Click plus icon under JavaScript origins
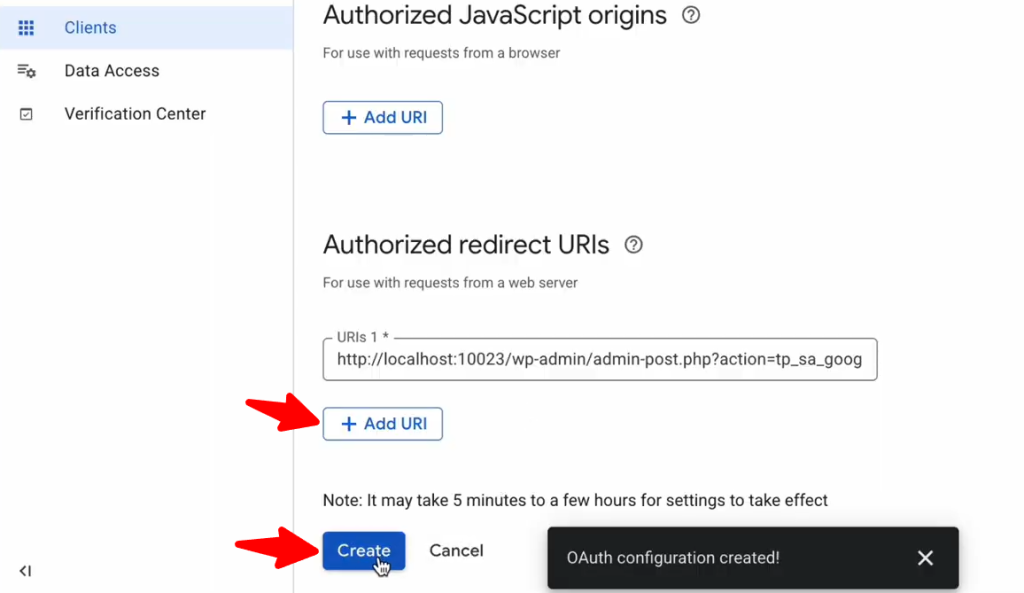The height and width of the screenshot is (593, 1024). (x=349, y=118)
